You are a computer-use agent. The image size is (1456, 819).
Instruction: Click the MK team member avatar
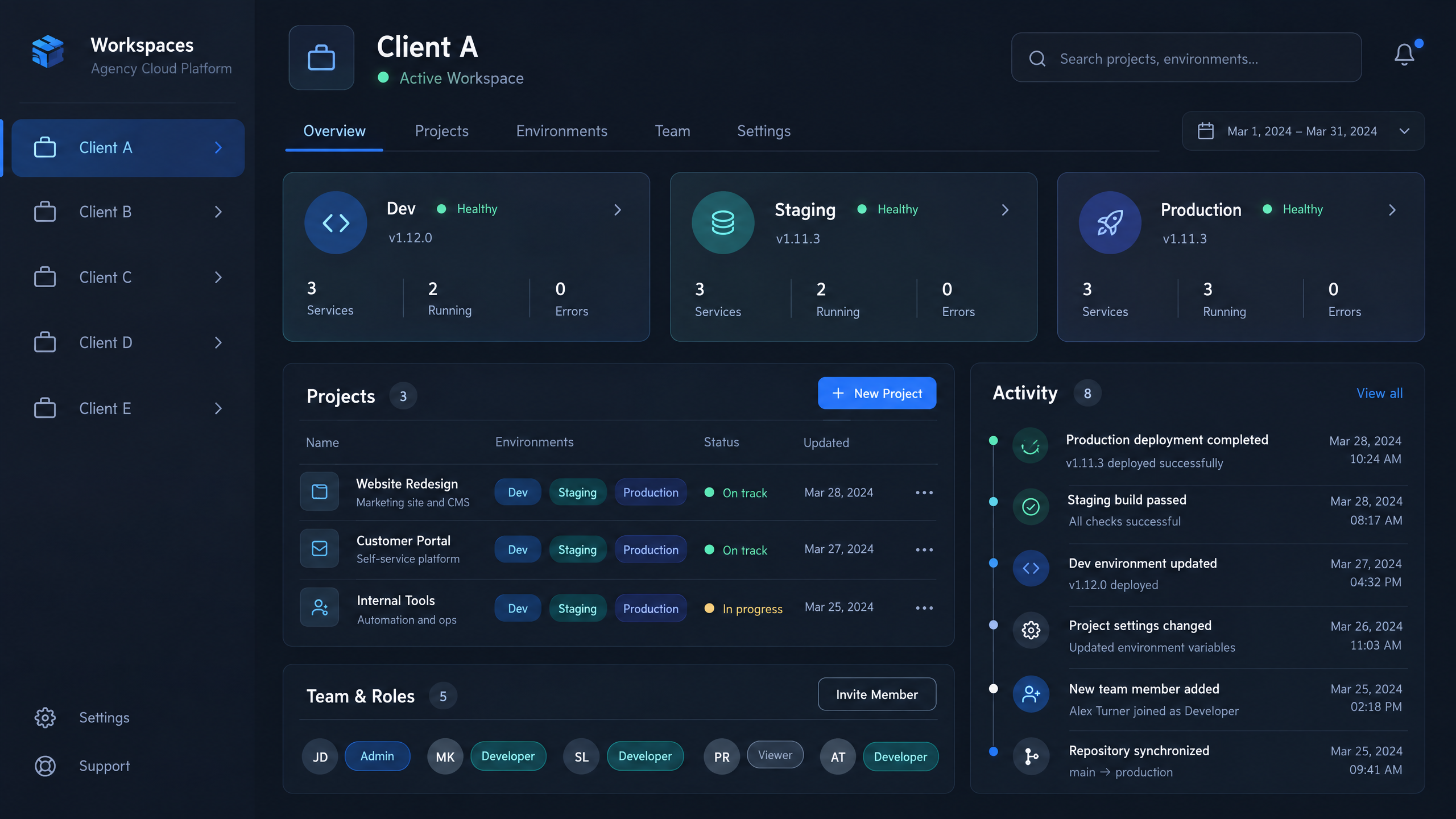445,756
